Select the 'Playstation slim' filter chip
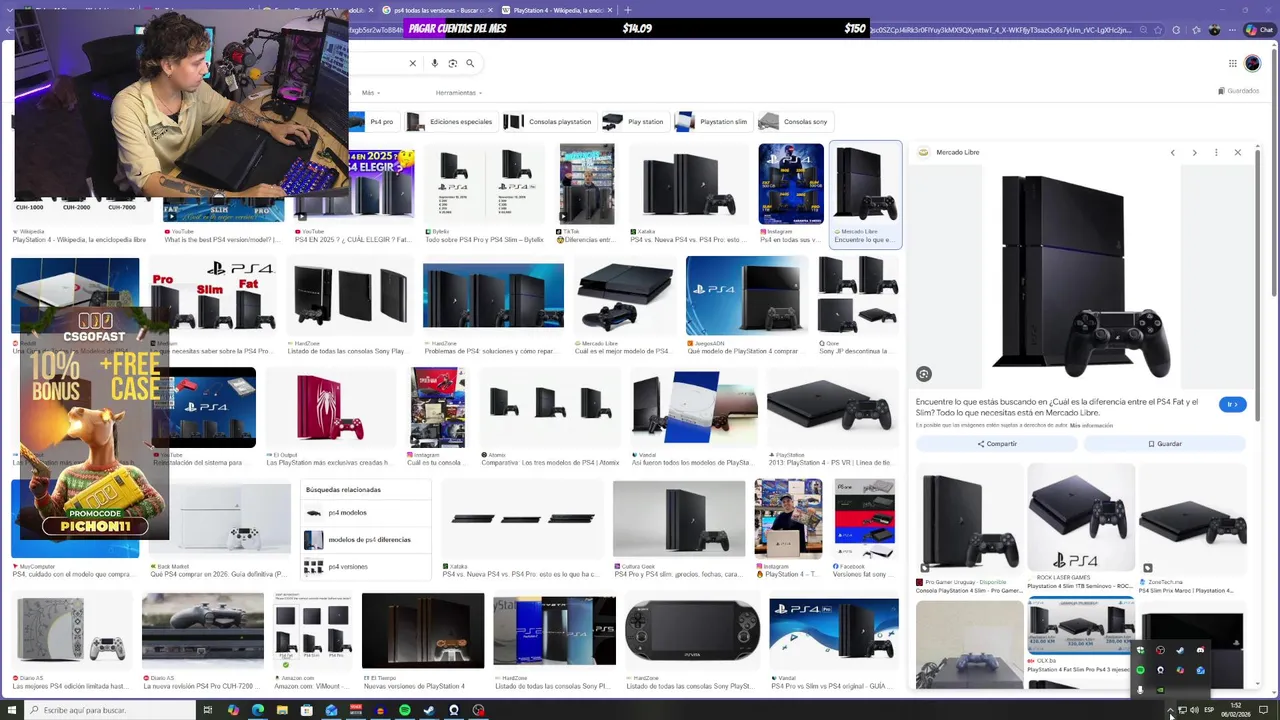 (x=713, y=122)
